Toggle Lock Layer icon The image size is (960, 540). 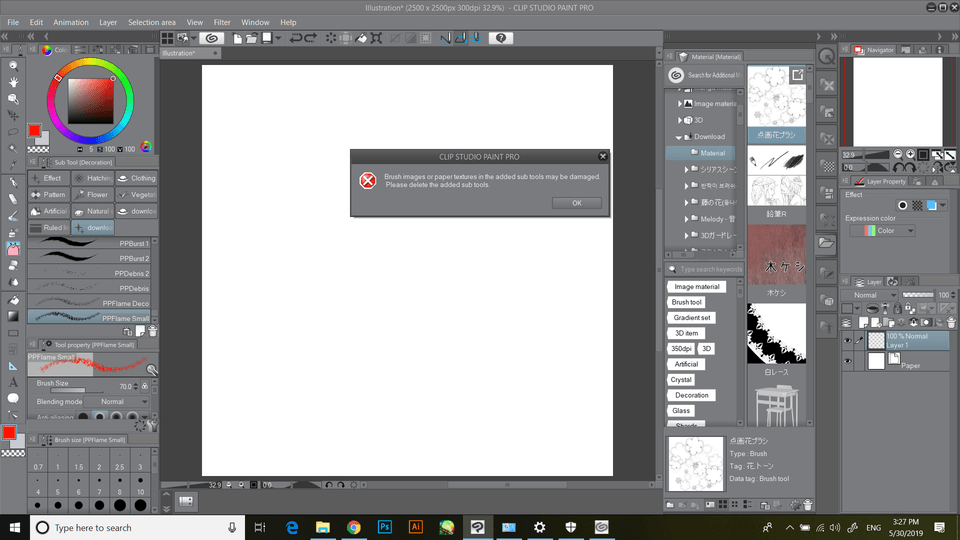897,308
